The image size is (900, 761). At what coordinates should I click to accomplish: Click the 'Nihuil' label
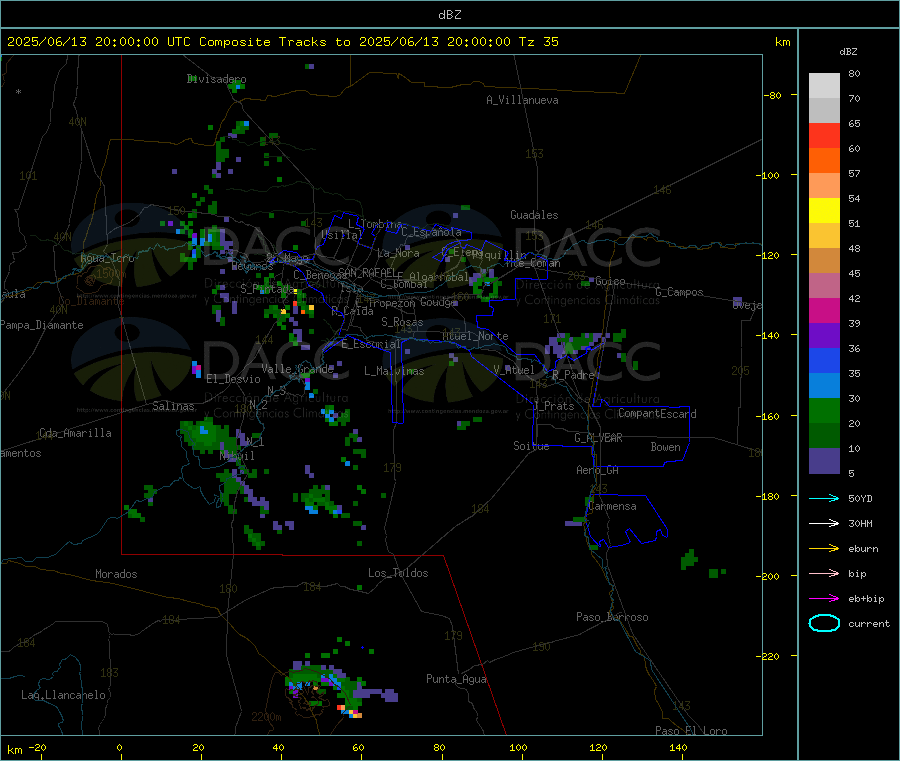237,456
